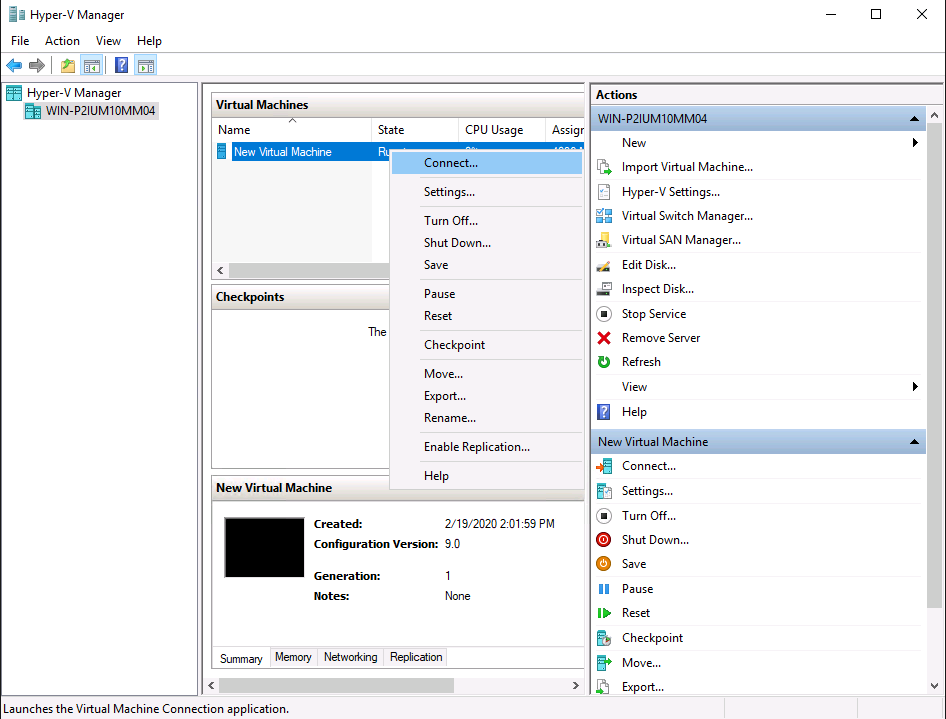Click the blue Help toolbar icon
The height and width of the screenshot is (719, 946).
(x=121, y=66)
